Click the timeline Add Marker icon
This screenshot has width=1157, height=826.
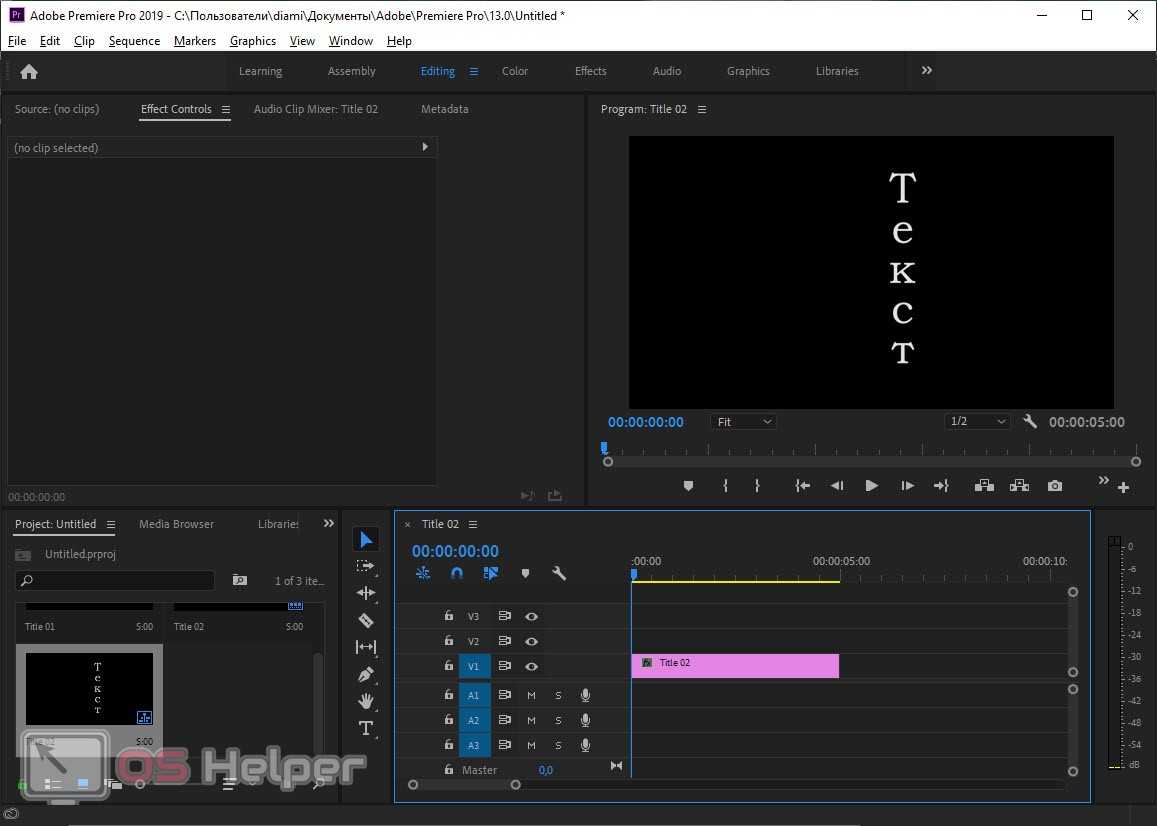pyautogui.click(x=525, y=573)
